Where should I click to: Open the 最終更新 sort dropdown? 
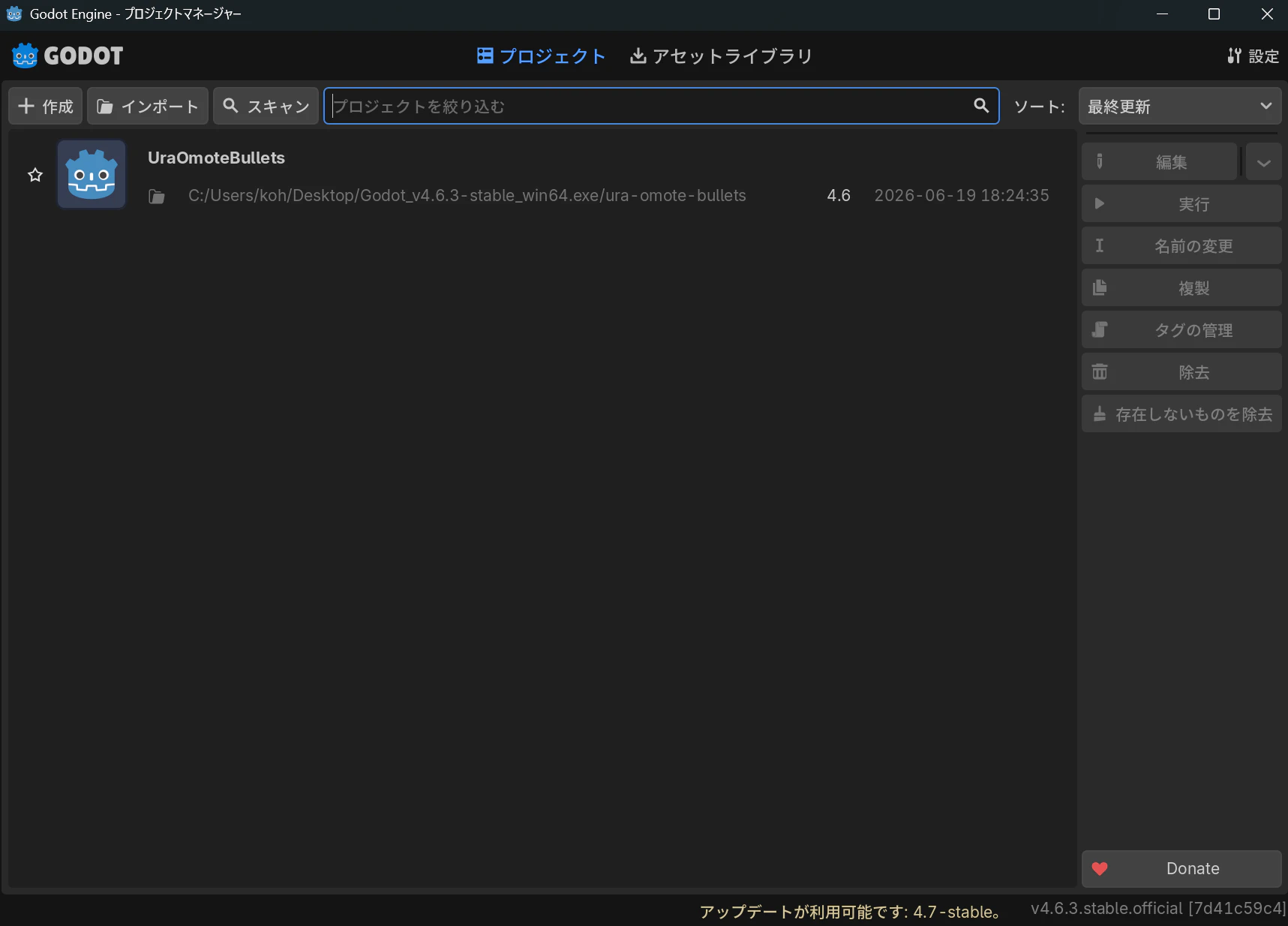click(1180, 107)
